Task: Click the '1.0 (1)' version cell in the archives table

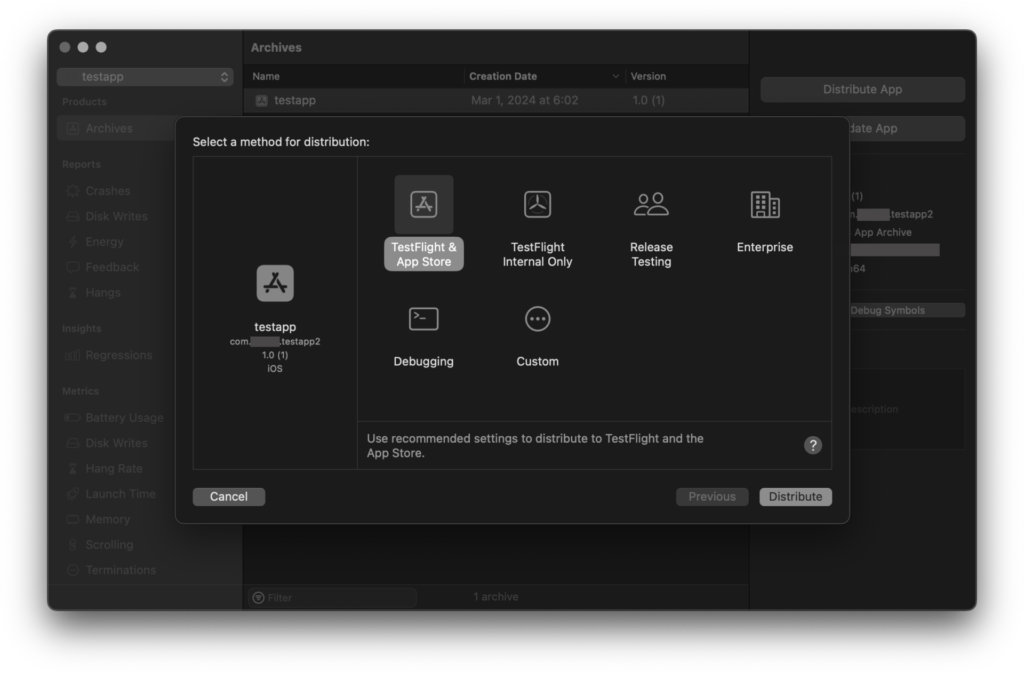Action: tap(648, 101)
